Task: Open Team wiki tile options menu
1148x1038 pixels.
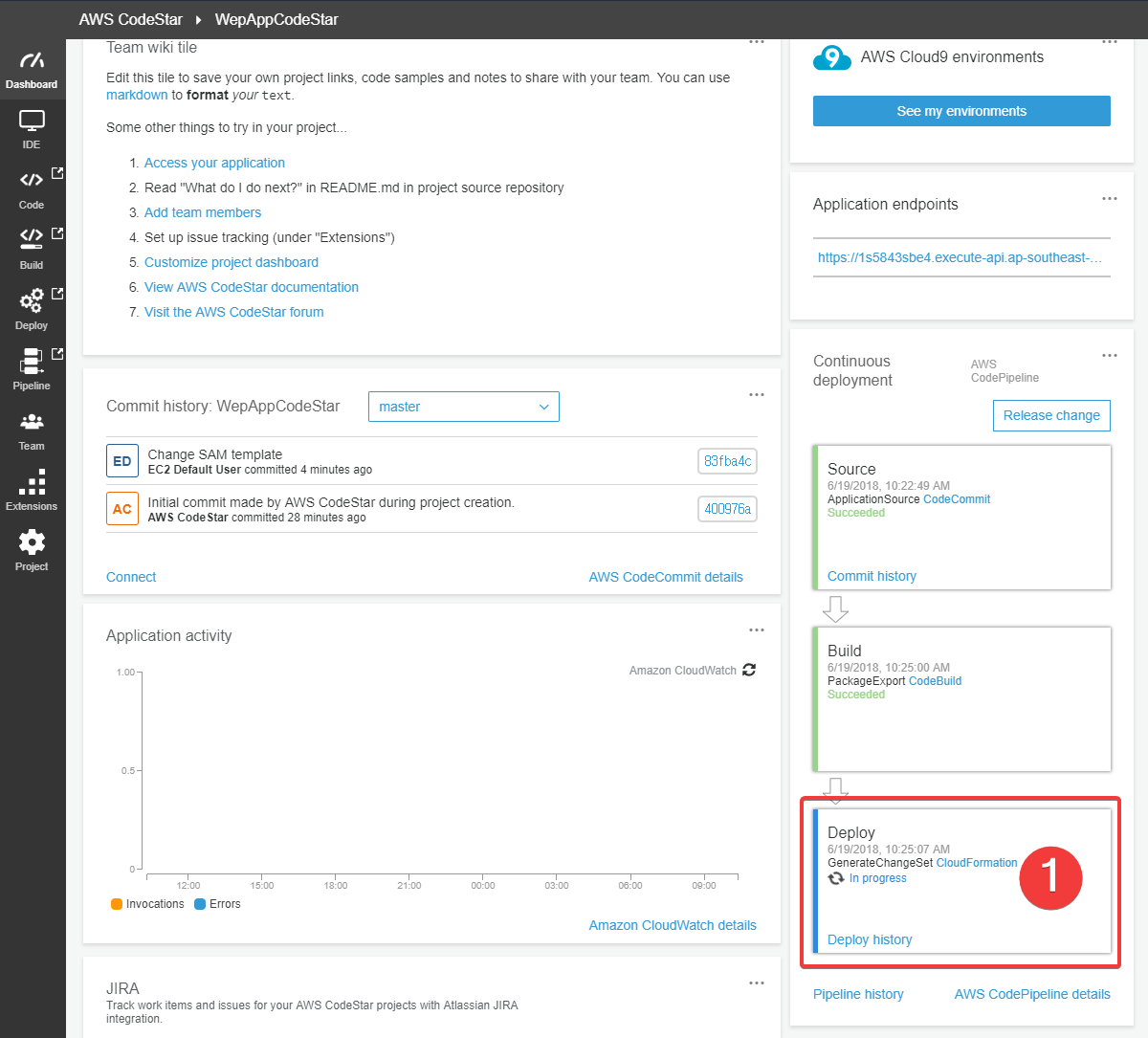Action: pos(757,42)
